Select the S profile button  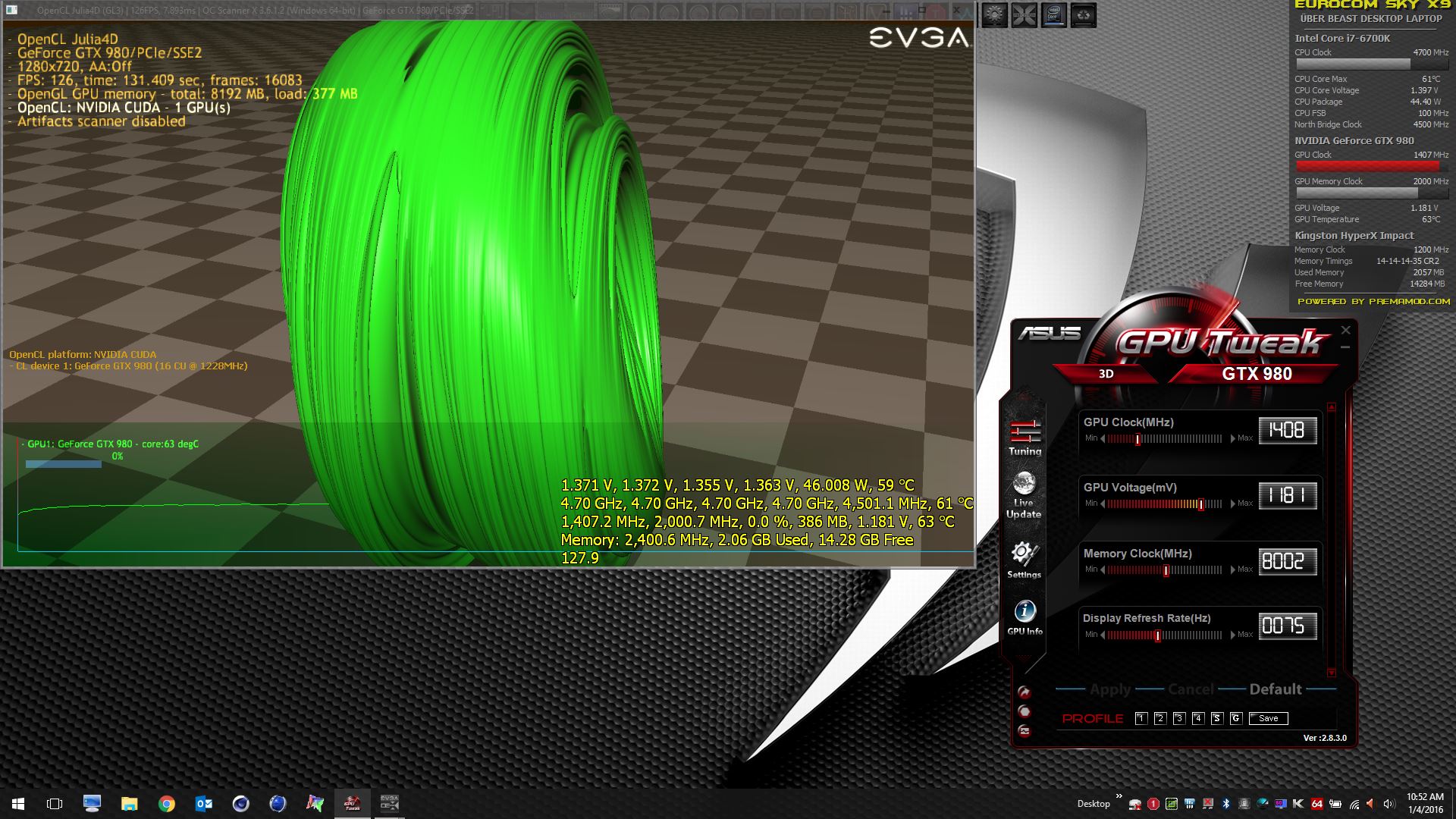pyautogui.click(x=1217, y=718)
